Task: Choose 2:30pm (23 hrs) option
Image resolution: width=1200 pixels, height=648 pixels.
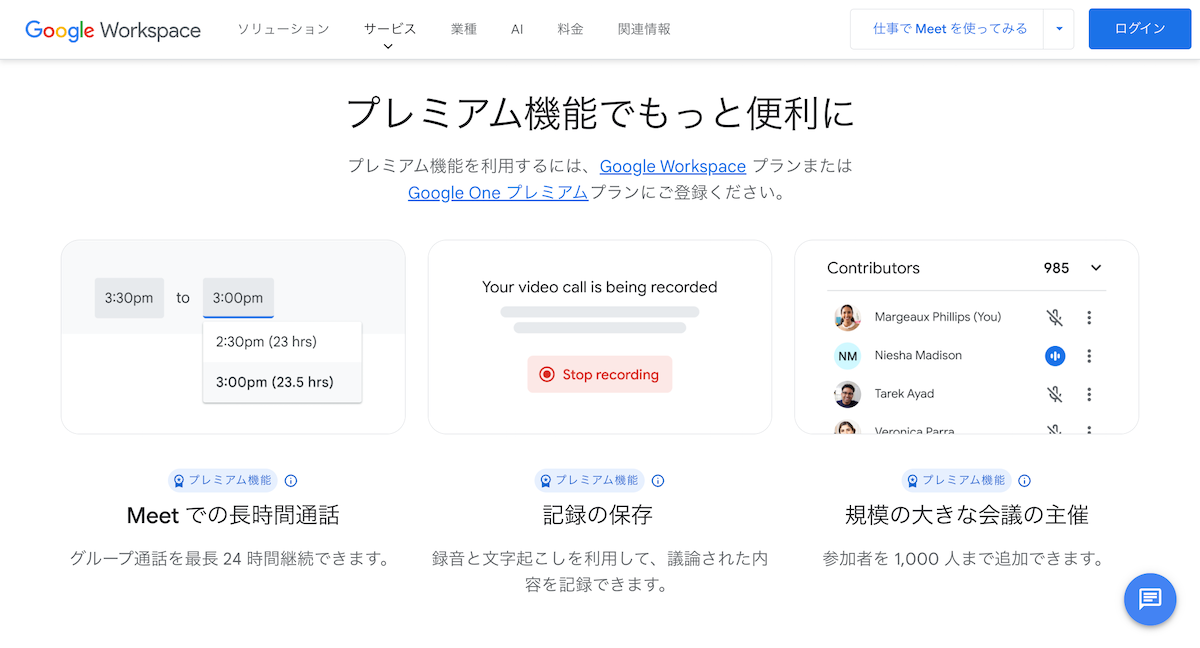Action: (282, 342)
